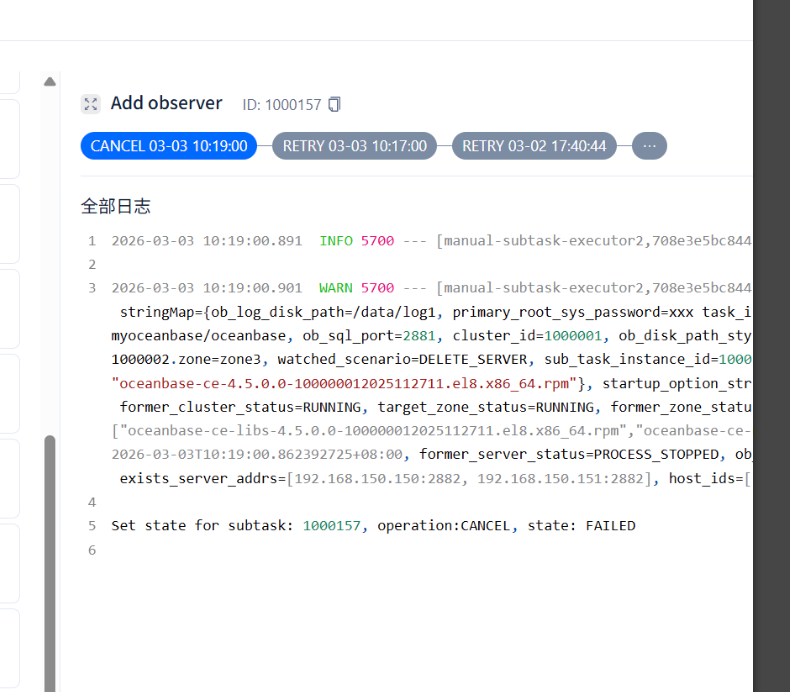Click log line number 5

coord(92,526)
